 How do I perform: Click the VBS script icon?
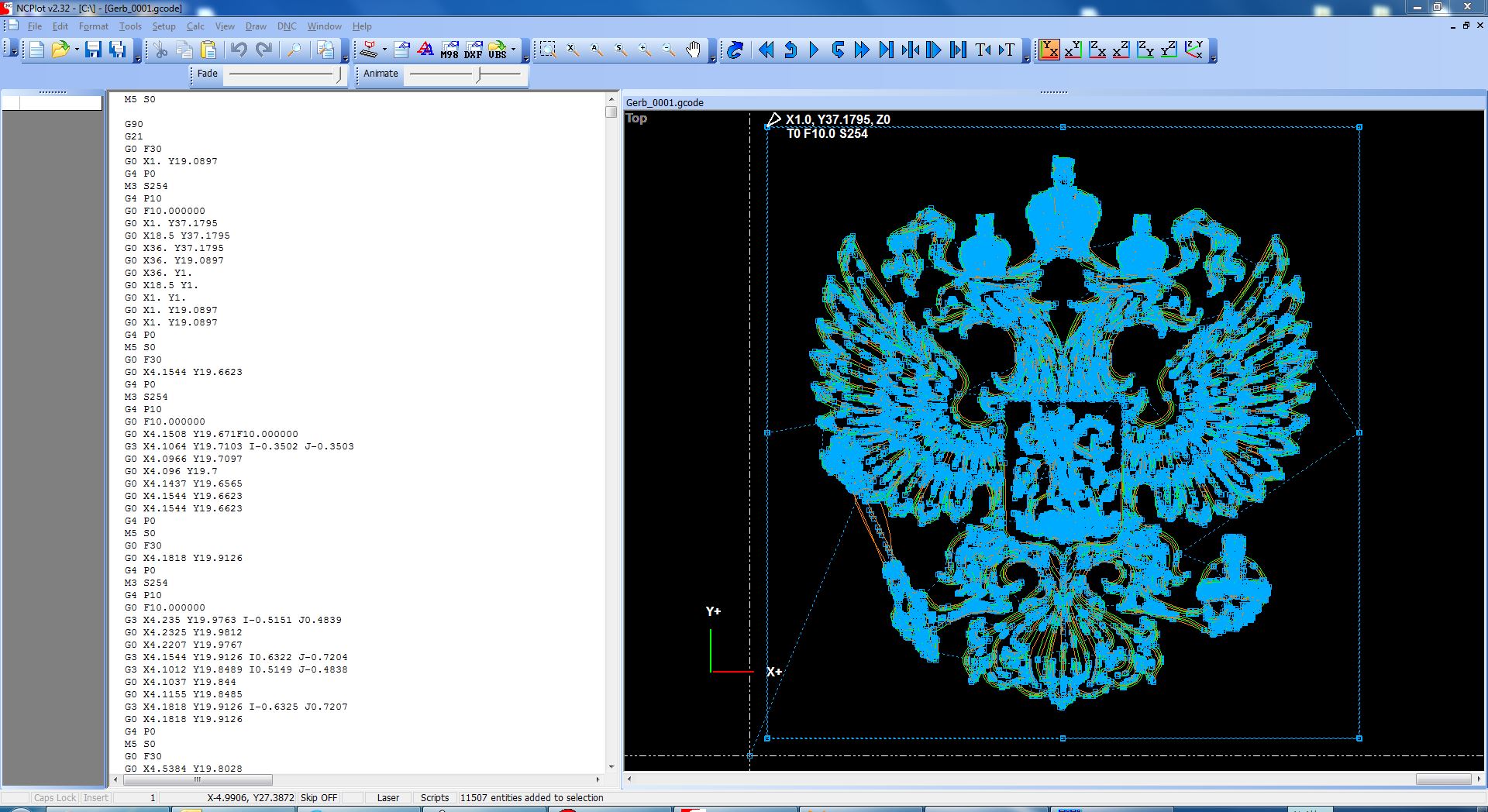(x=498, y=50)
